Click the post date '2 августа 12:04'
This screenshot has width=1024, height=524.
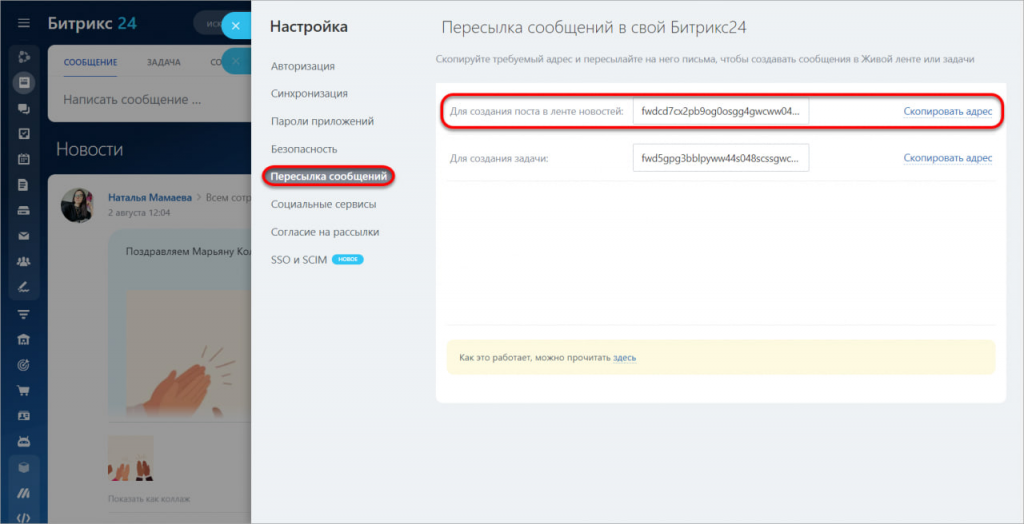pos(139,213)
